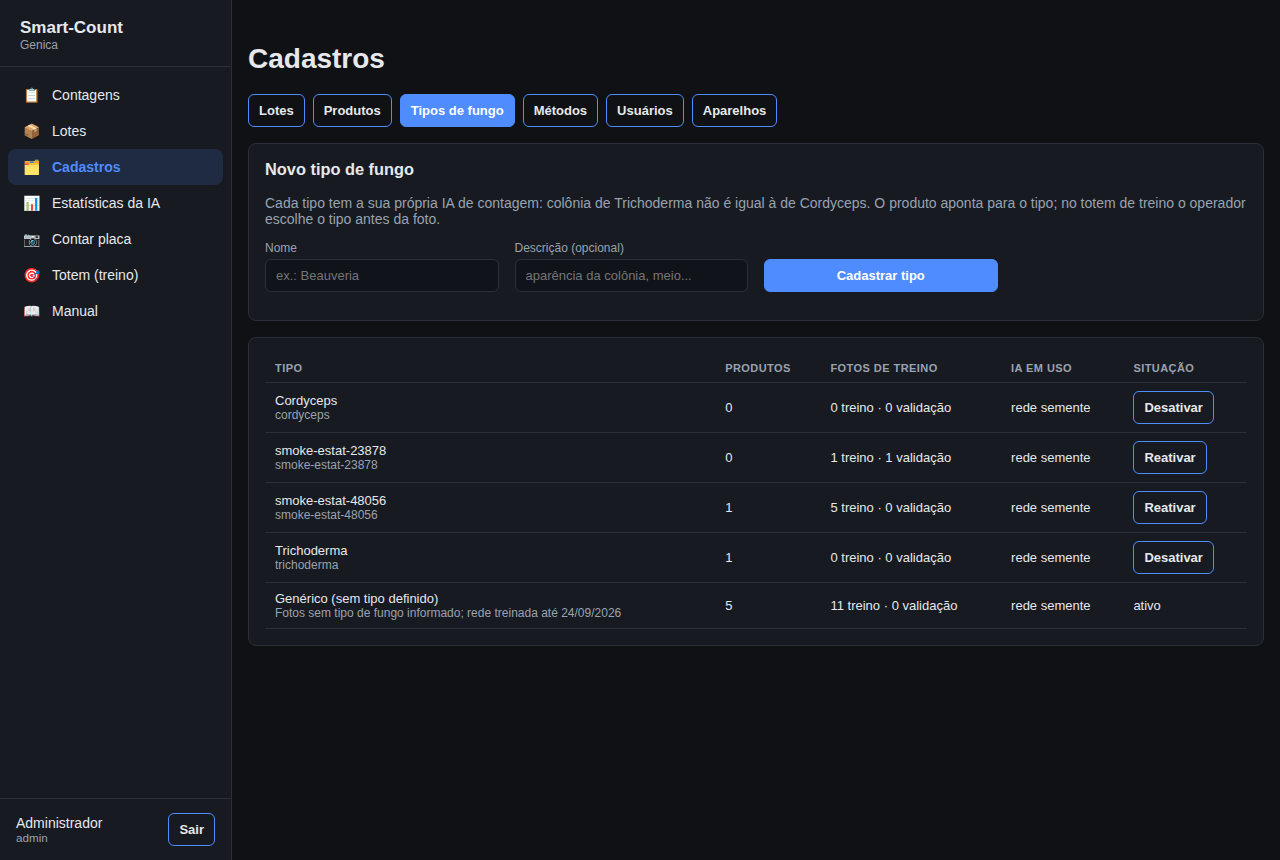Open the Estatísticas da IA chart icon
This screenshot has height=860, width=1280.
(x=32, y=203)
